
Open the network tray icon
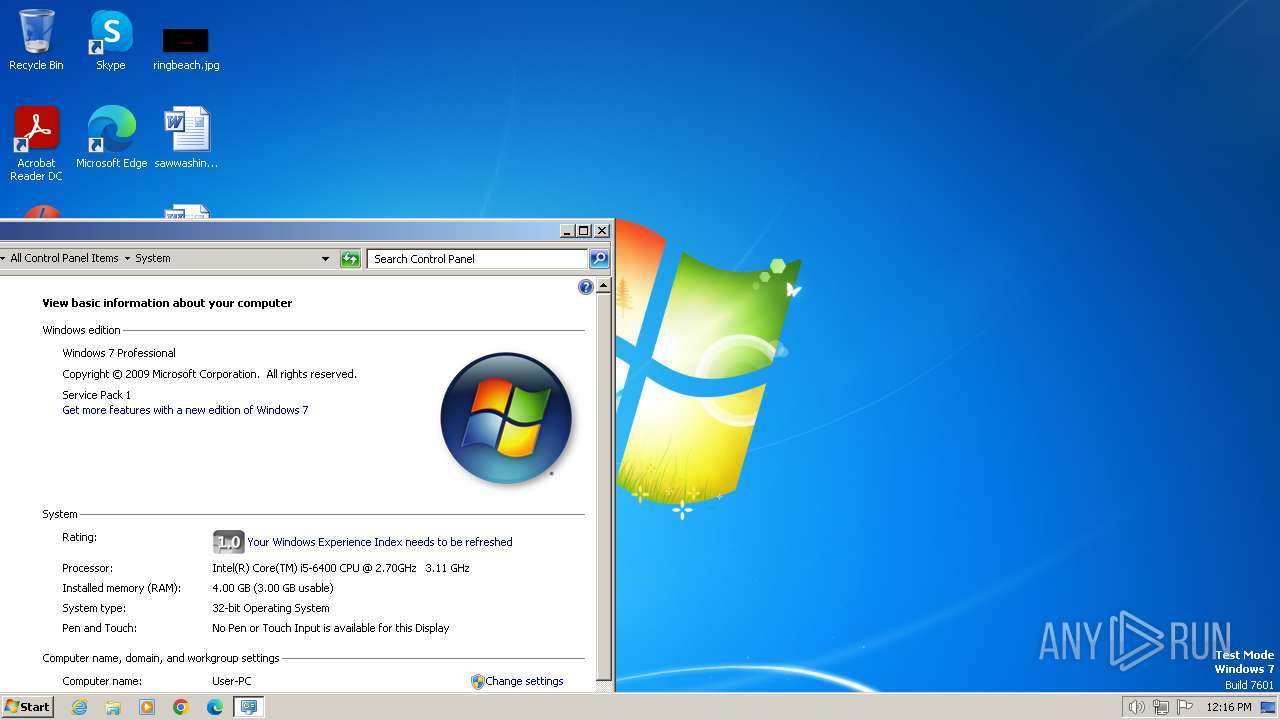(x=1161, y=707)
